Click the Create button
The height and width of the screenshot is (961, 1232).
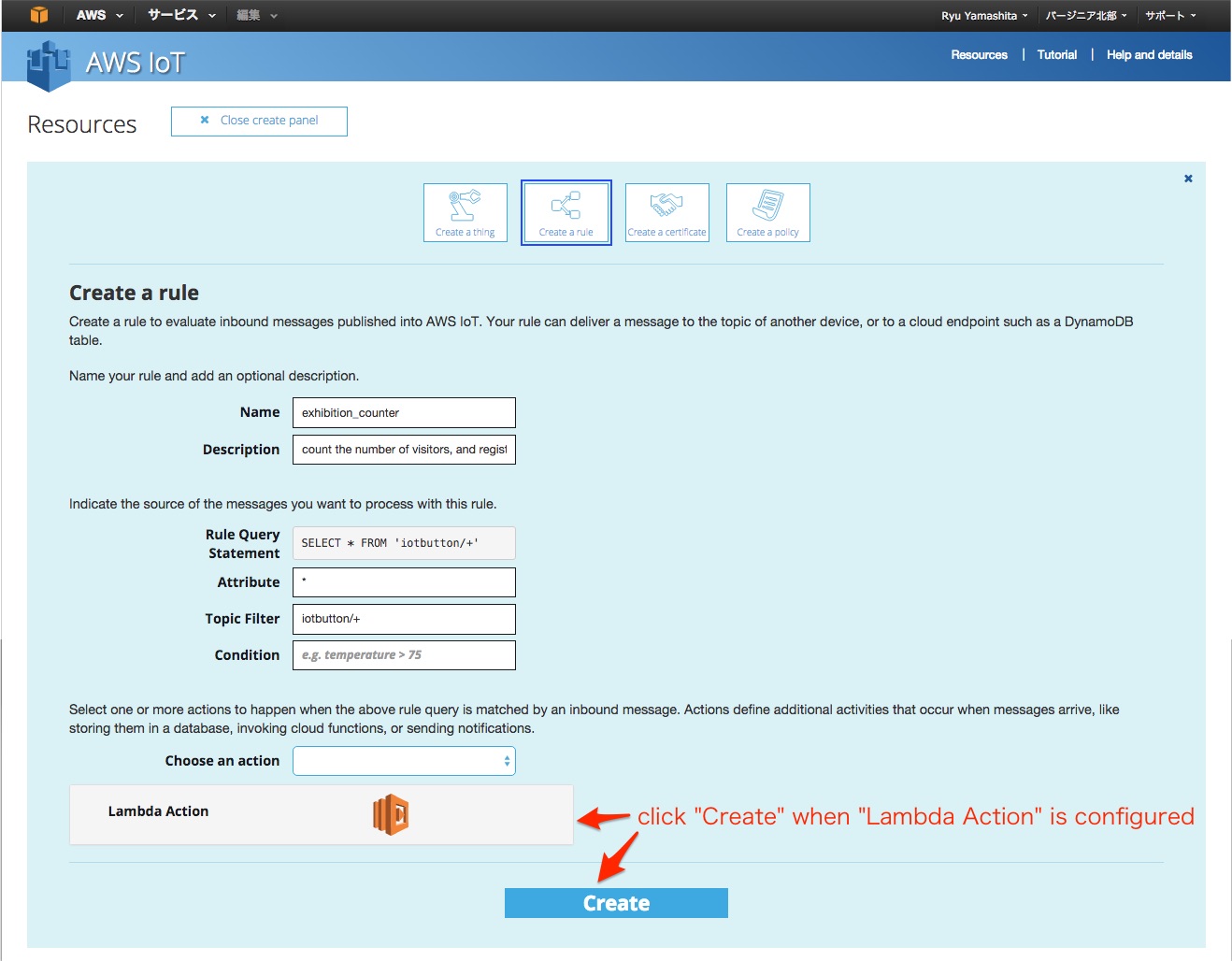(616, 903)
